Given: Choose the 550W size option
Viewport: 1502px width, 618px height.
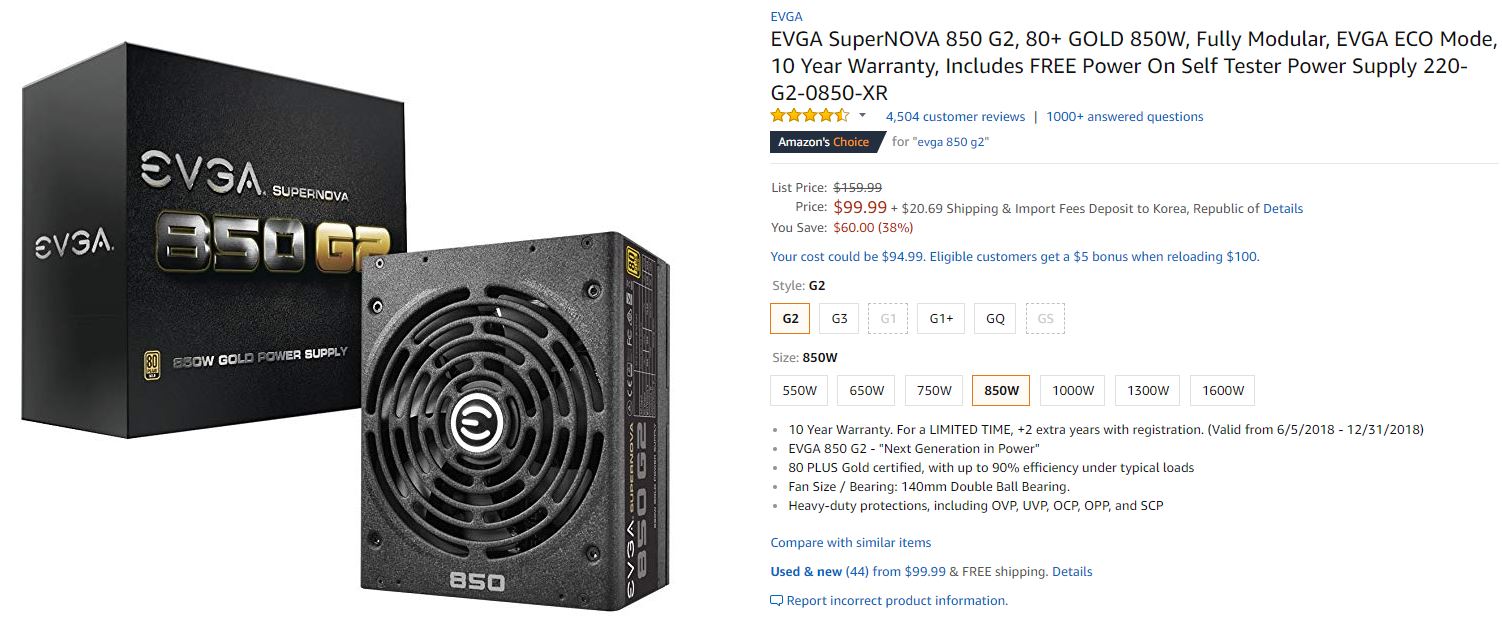Looking at the screenshot, I should pos(799,390).
